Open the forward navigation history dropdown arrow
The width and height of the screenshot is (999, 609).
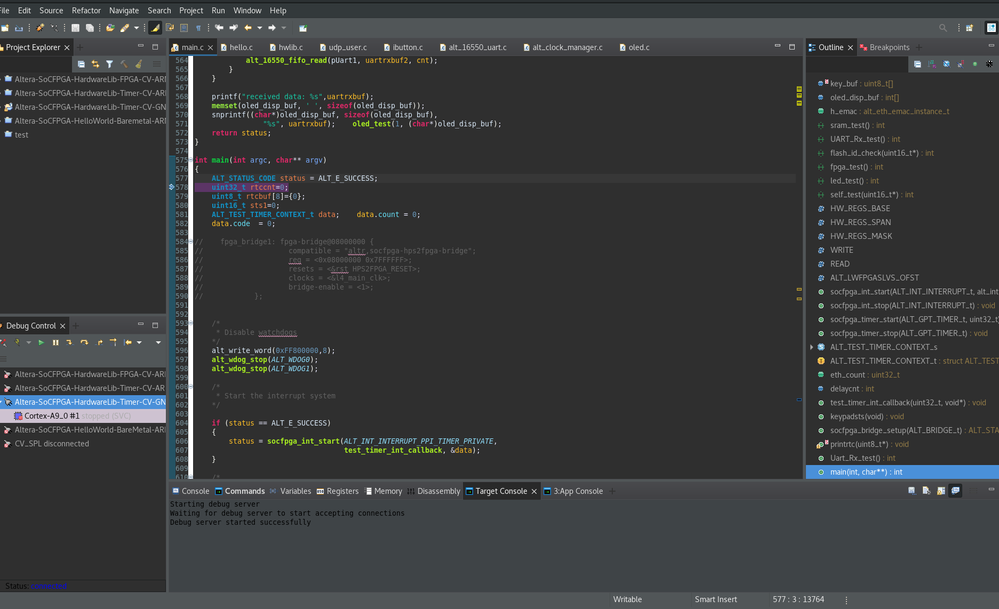tap(284, 28)
